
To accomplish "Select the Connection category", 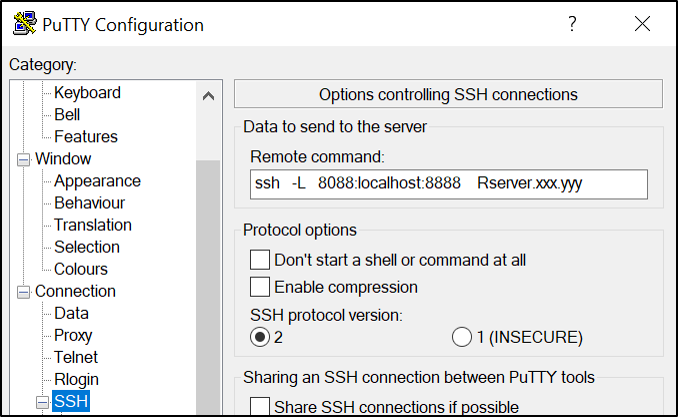I will 75,291.
